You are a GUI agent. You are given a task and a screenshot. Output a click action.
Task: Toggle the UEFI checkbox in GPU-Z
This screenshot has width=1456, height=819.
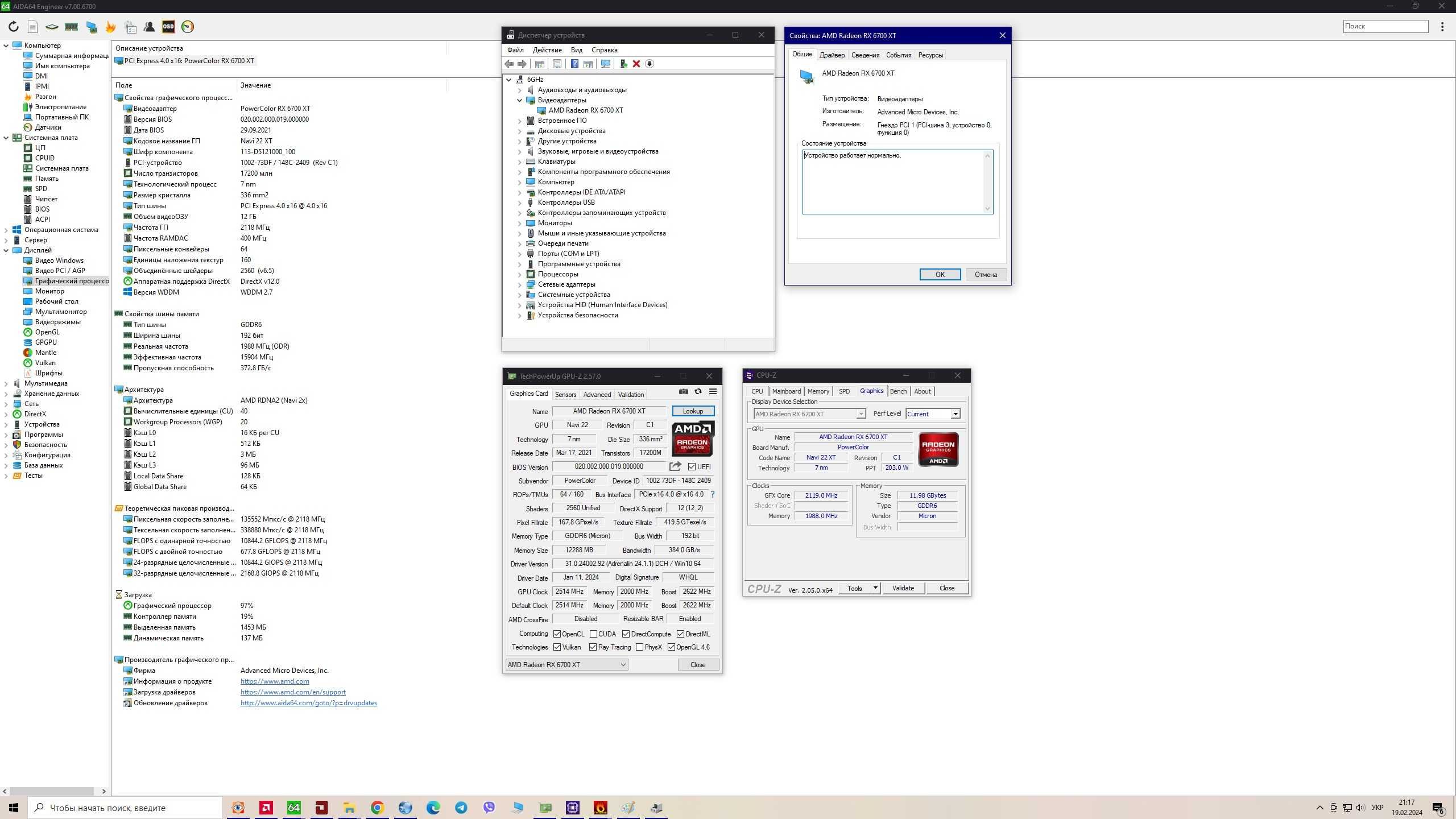pyautogui.click(x=692, y=467)
